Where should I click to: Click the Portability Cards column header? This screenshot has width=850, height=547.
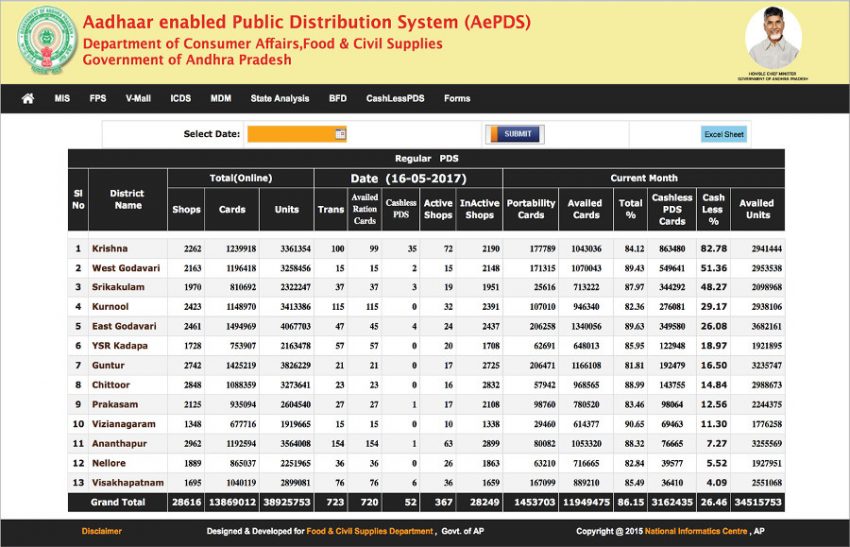531,209
